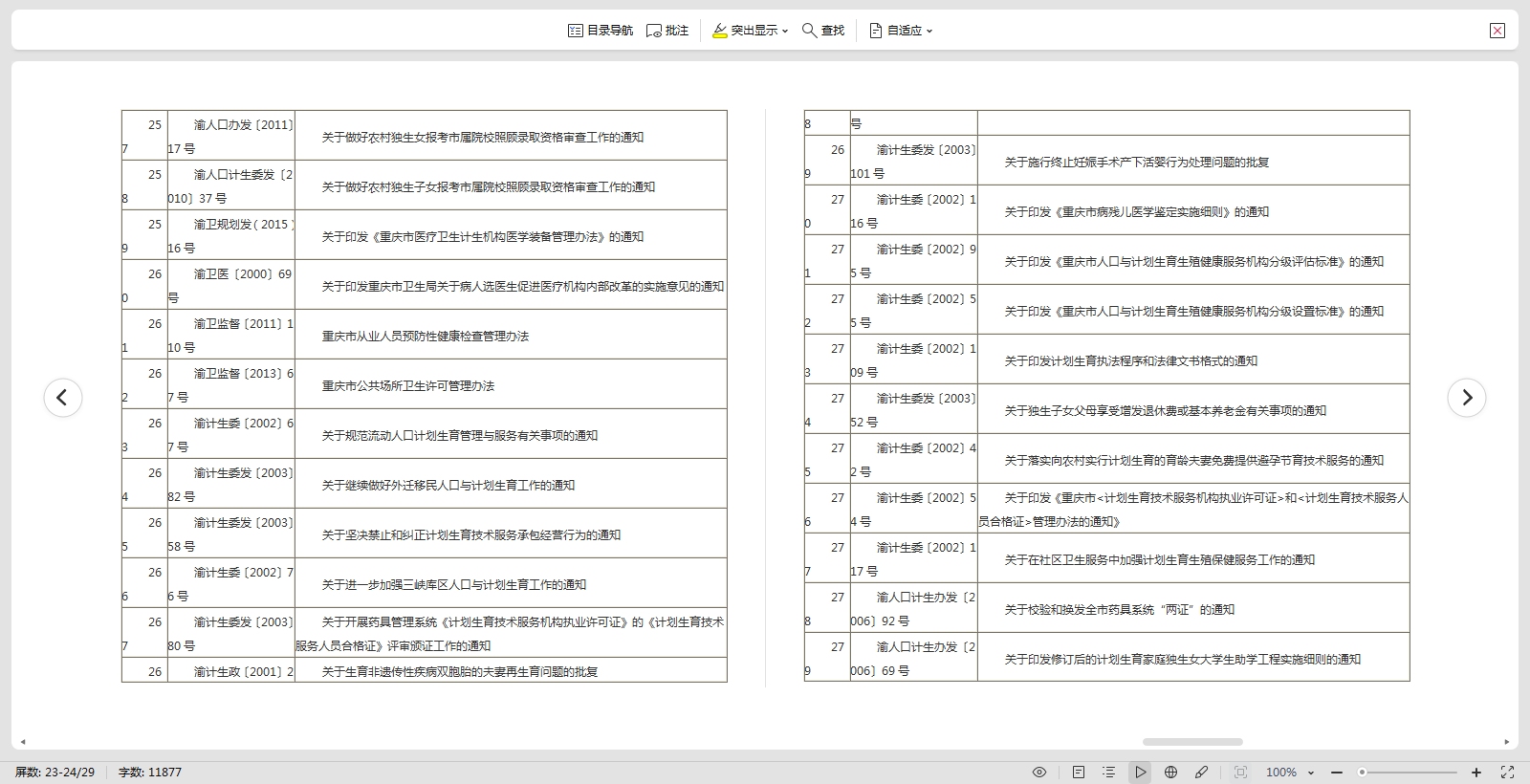Click the horizontal scrollbar left arrow

pyautogui.click(x=23, y=742)
